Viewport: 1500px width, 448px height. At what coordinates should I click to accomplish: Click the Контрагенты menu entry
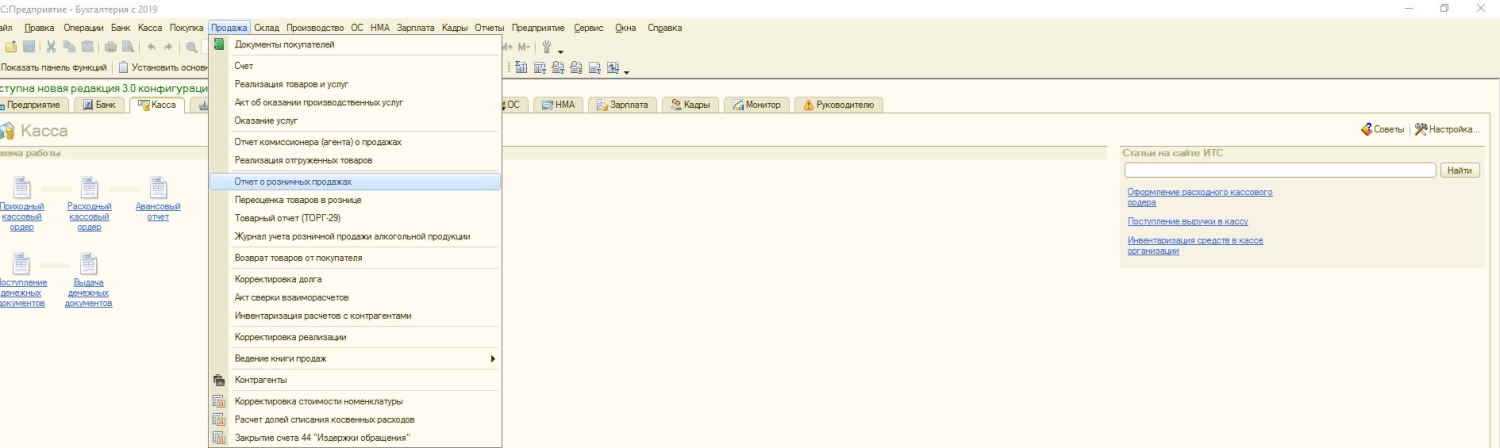(260, 380)
